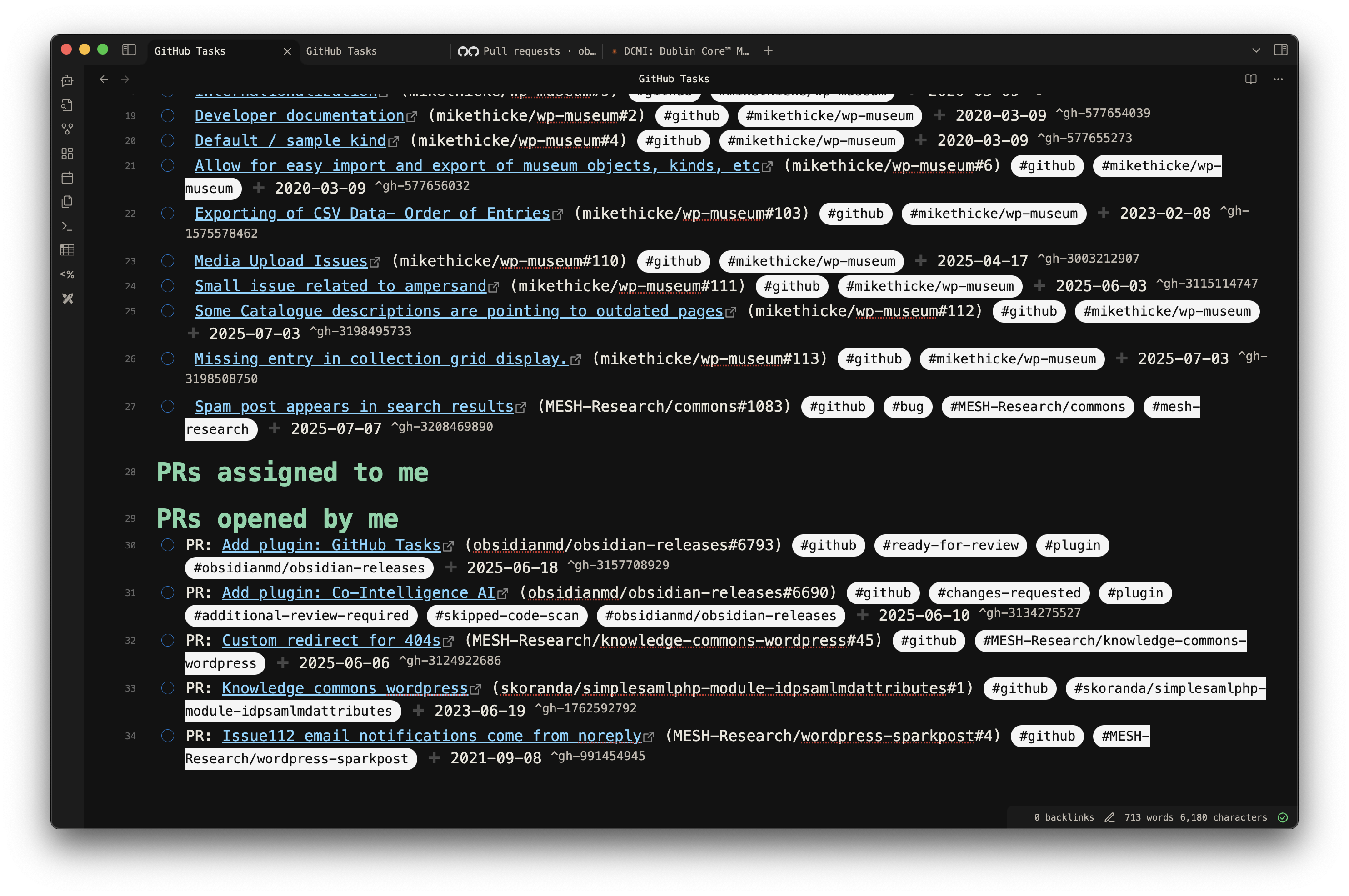
Task: Check the Small issue related to ampersand checkbox
Action: tap(167, 286)
